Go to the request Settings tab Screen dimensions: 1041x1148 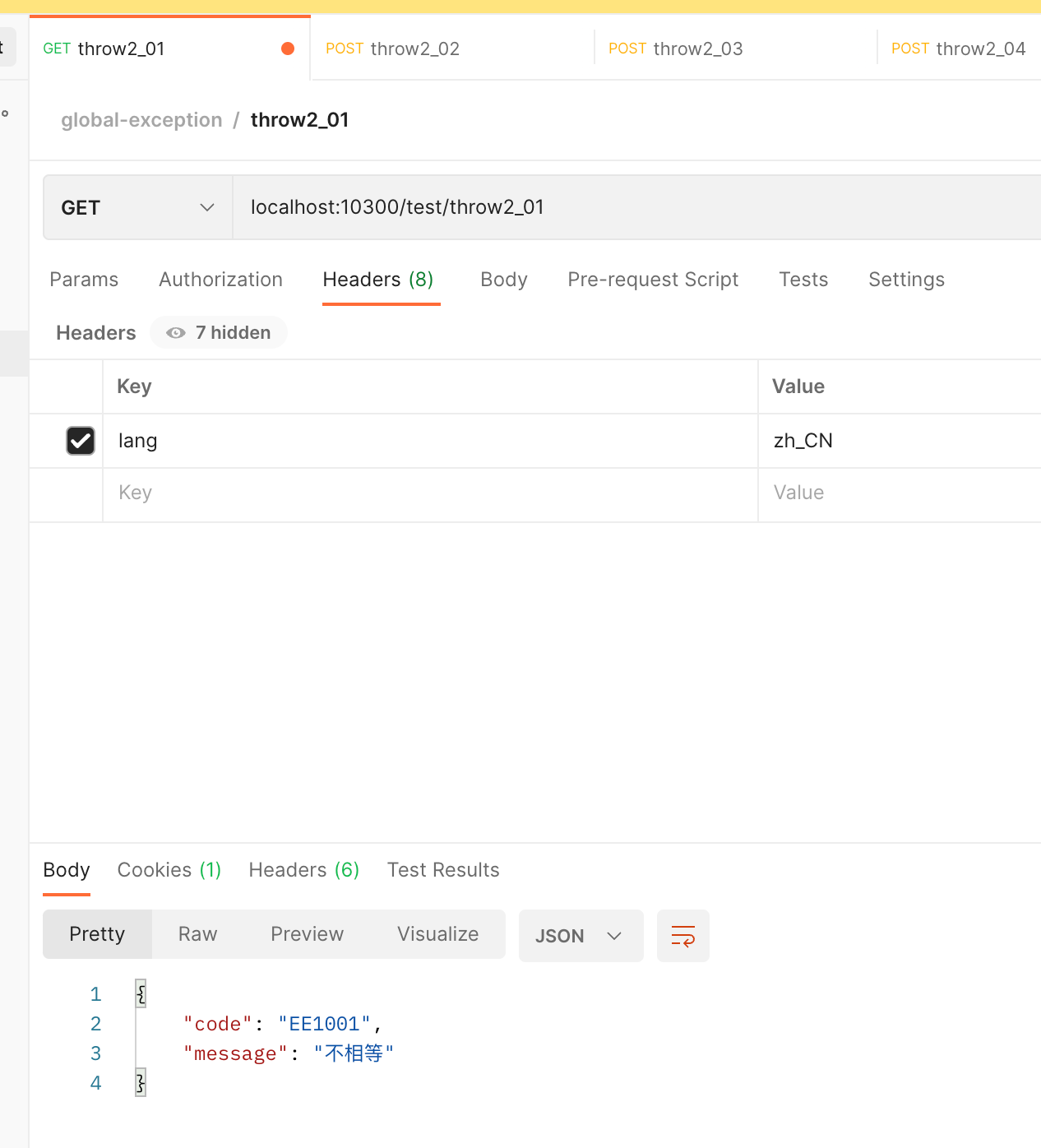(906, 280)
